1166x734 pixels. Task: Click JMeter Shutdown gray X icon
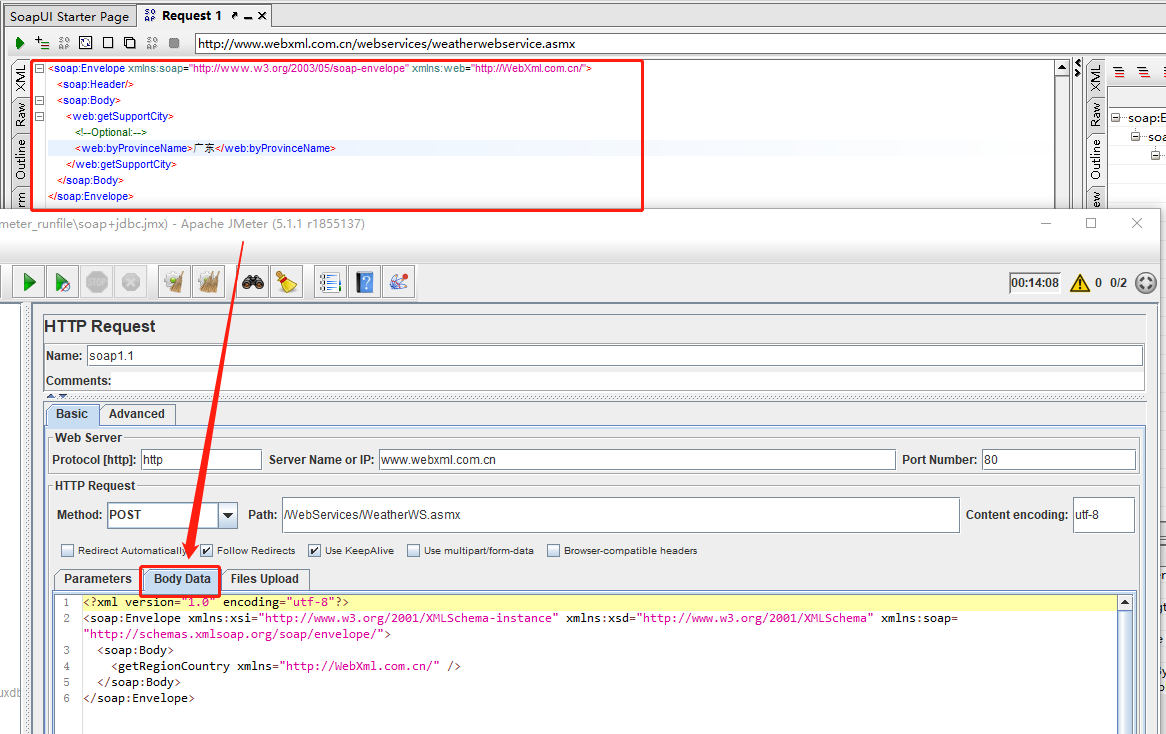coord(131,282)
